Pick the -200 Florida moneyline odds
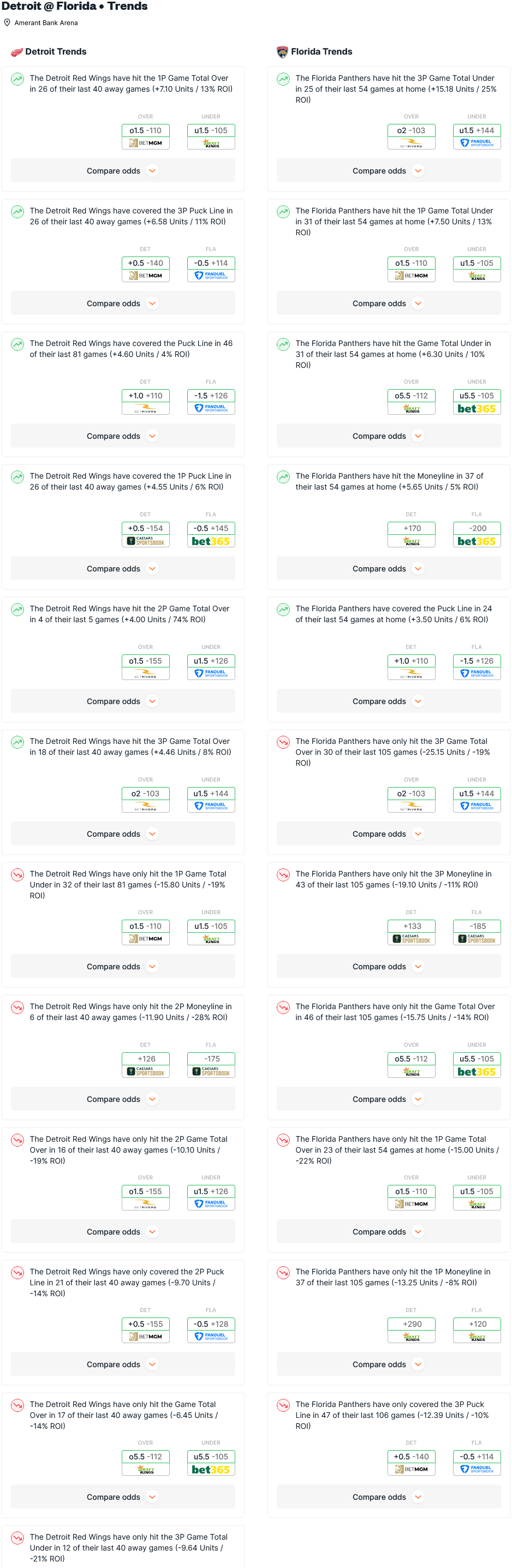This screenshot has width=512, height=1568. coord(477,528)
